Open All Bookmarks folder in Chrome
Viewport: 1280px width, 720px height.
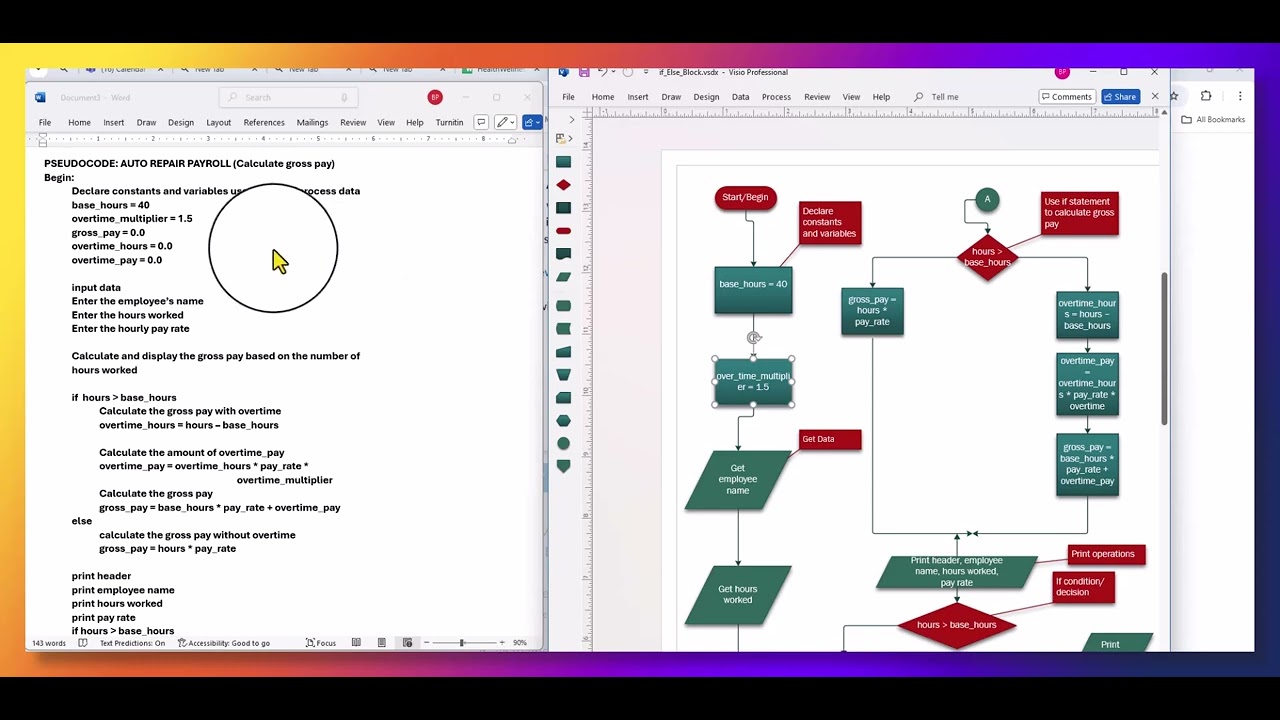tap(1213, 119)
